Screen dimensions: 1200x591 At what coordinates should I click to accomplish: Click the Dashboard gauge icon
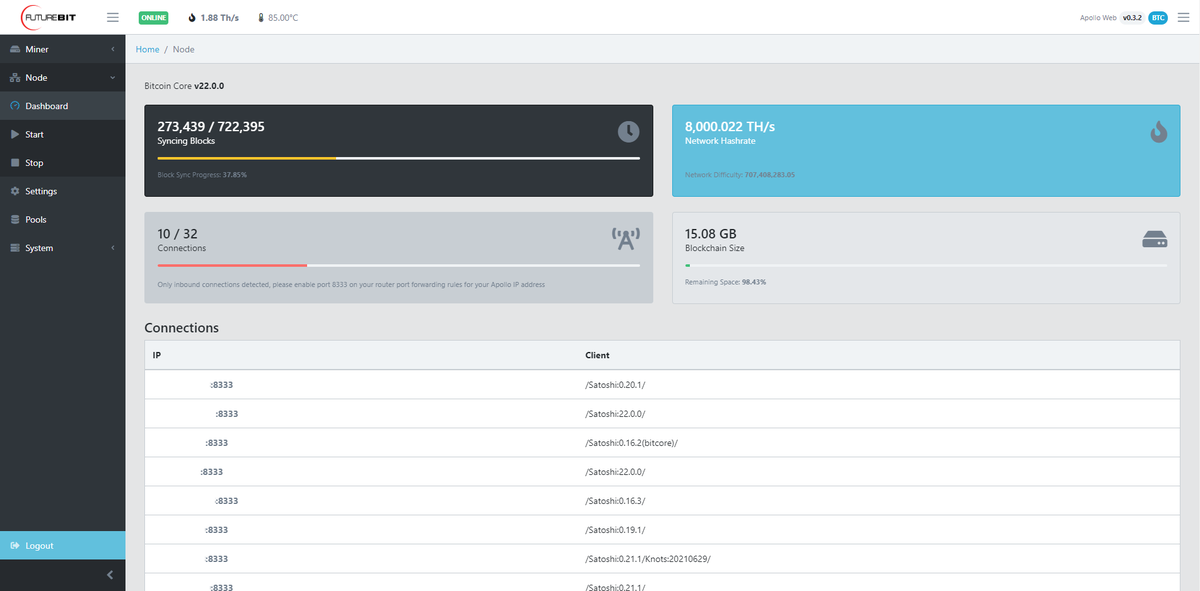coord(15,106)
